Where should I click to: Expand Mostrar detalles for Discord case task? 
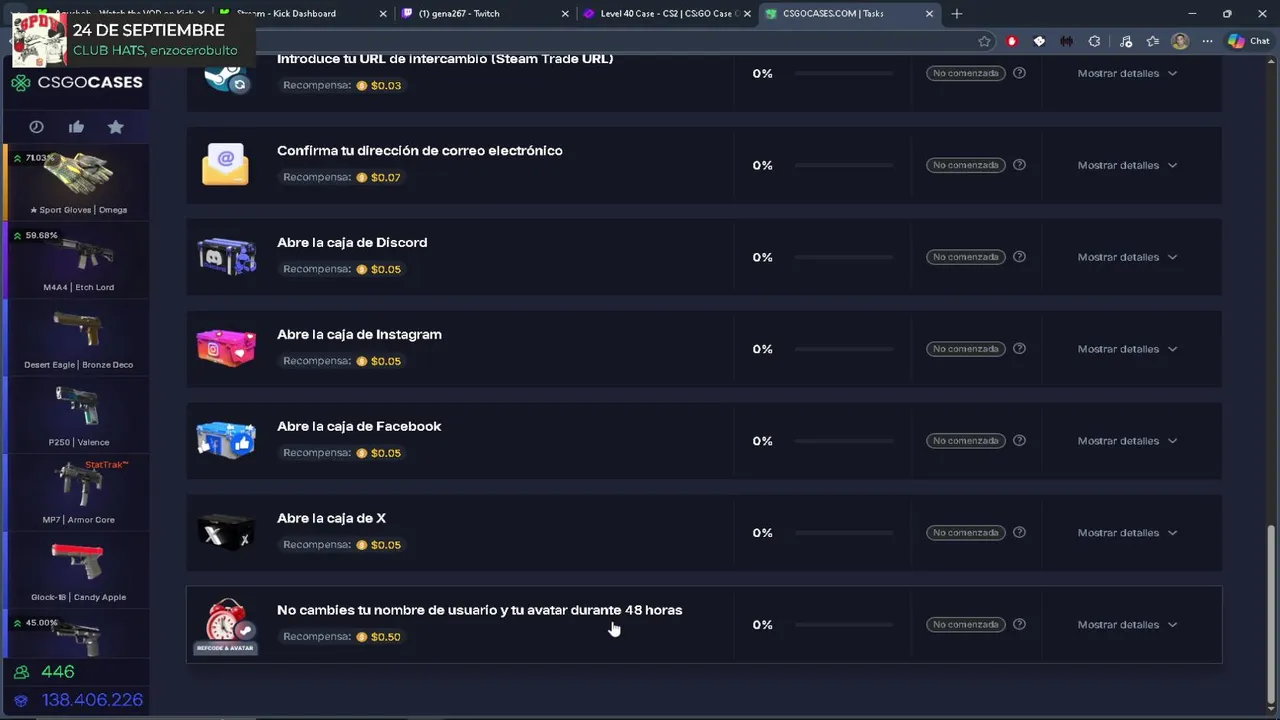1127,257
